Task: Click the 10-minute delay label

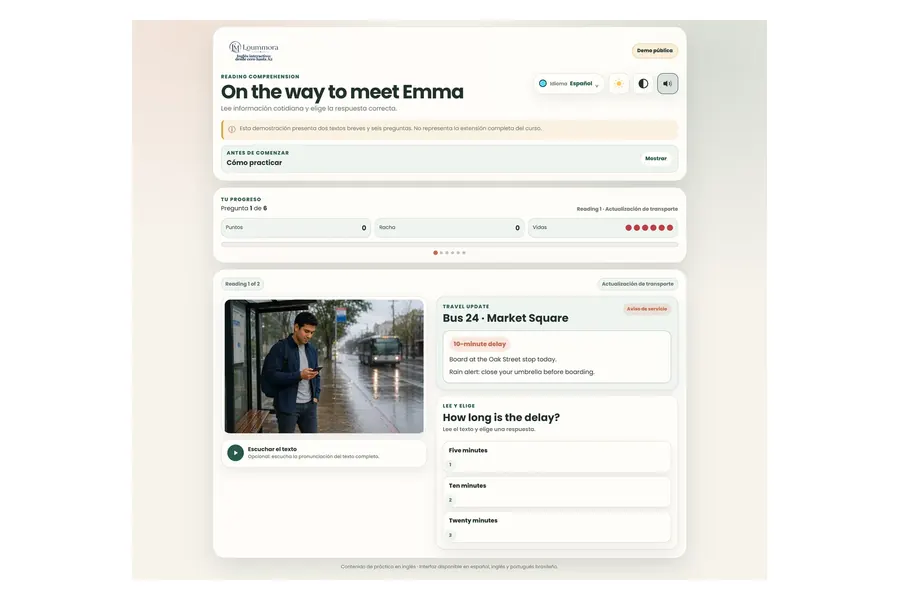Action: (x=480, y=344)
